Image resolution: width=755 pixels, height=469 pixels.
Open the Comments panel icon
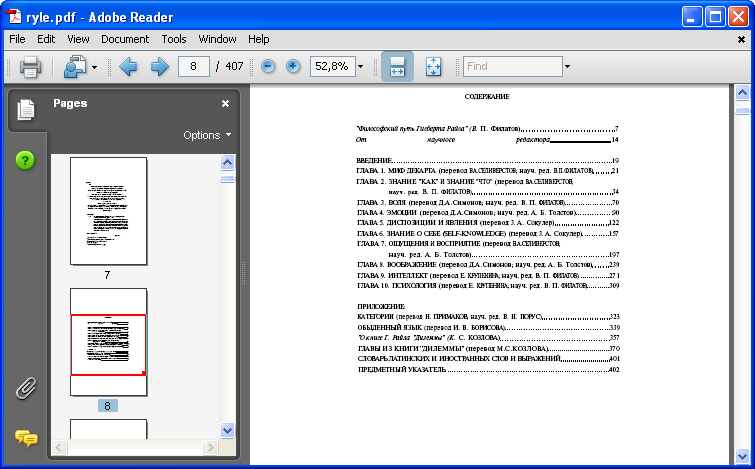pos(26,437)
